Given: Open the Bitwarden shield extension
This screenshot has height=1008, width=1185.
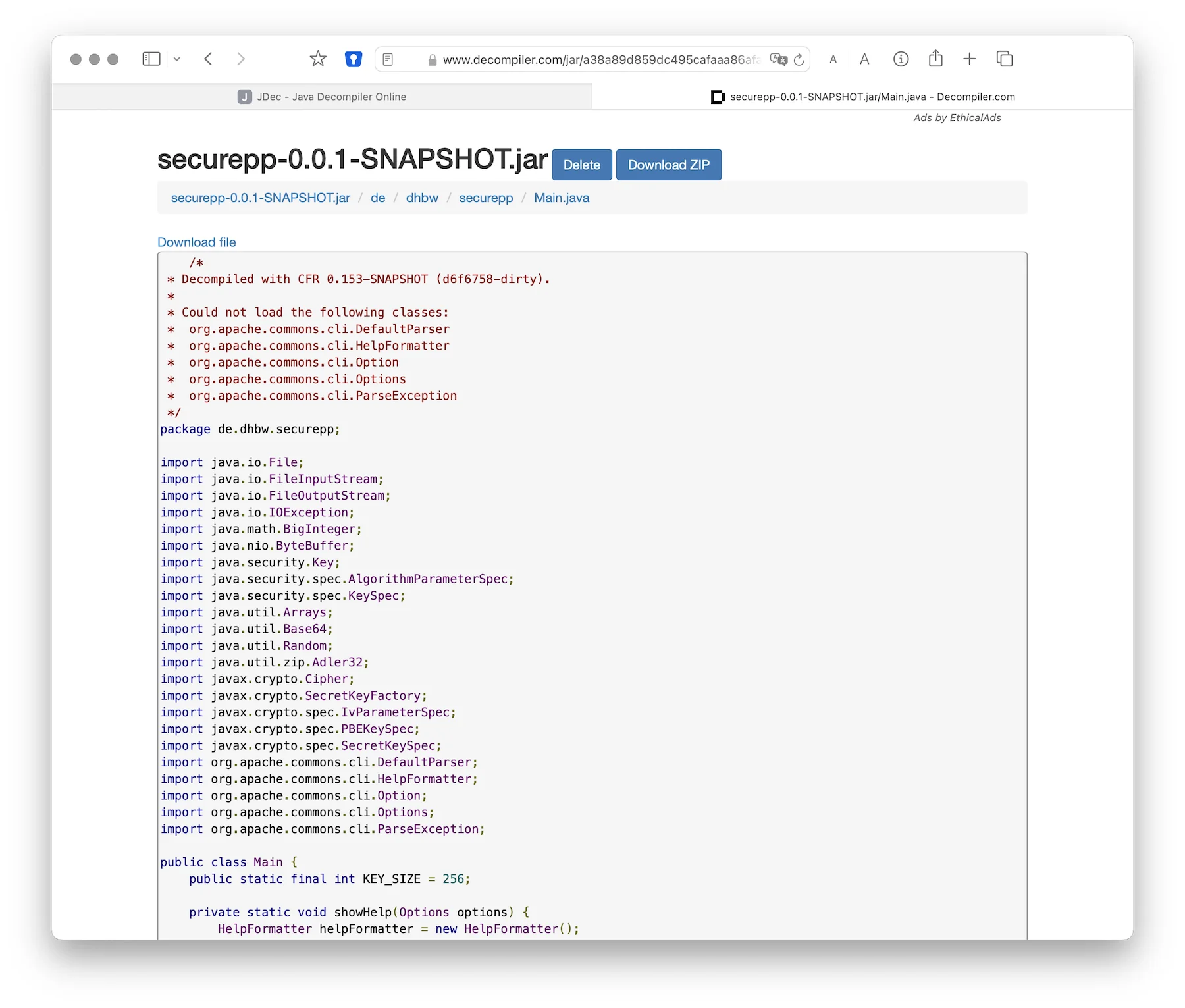Looking at the screenshot, I should point(354,59).
